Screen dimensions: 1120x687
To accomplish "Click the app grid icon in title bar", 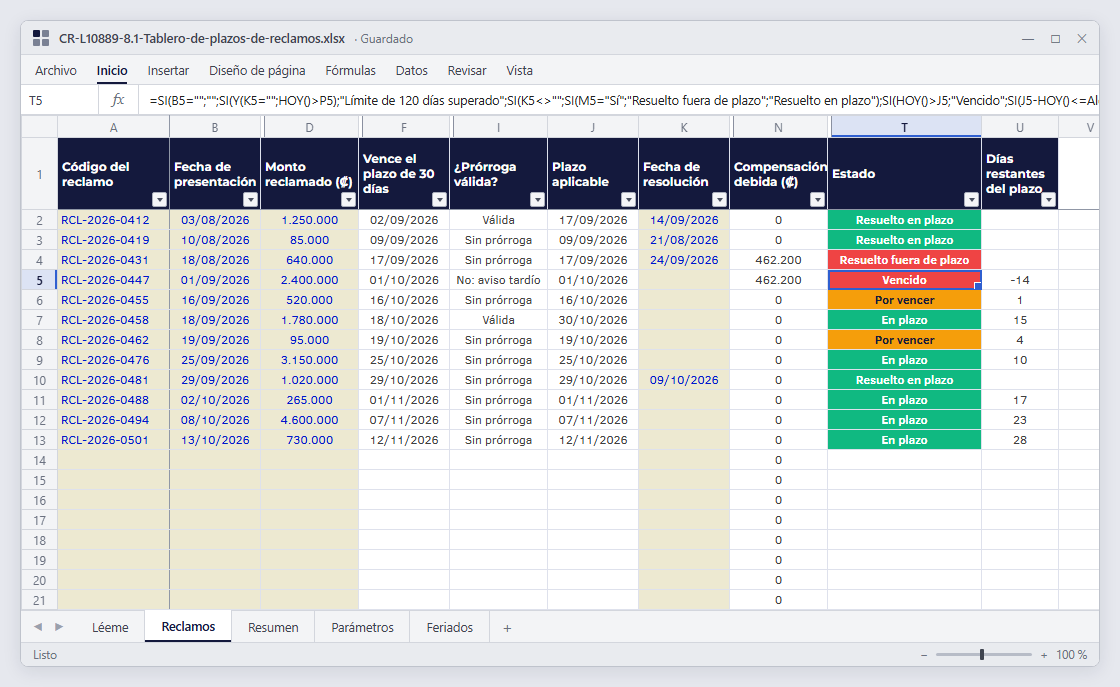I will point(41,39).
